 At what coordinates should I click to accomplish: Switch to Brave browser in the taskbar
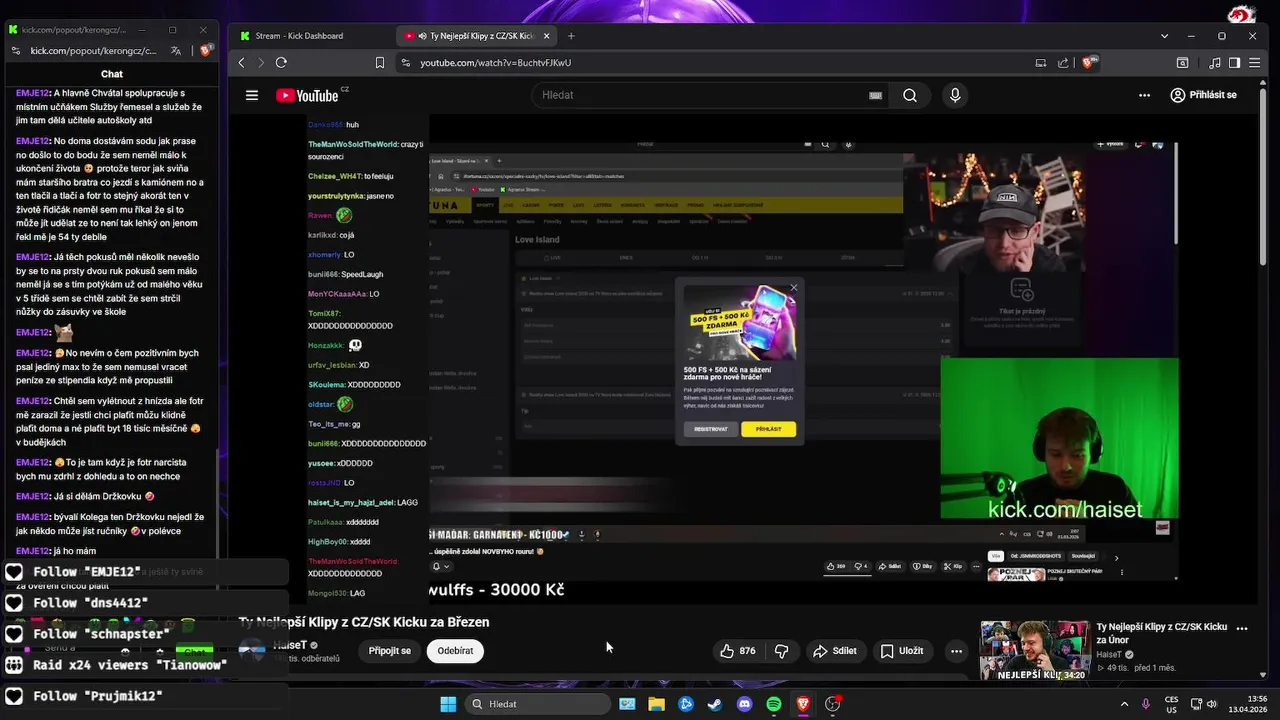[803, 704]
